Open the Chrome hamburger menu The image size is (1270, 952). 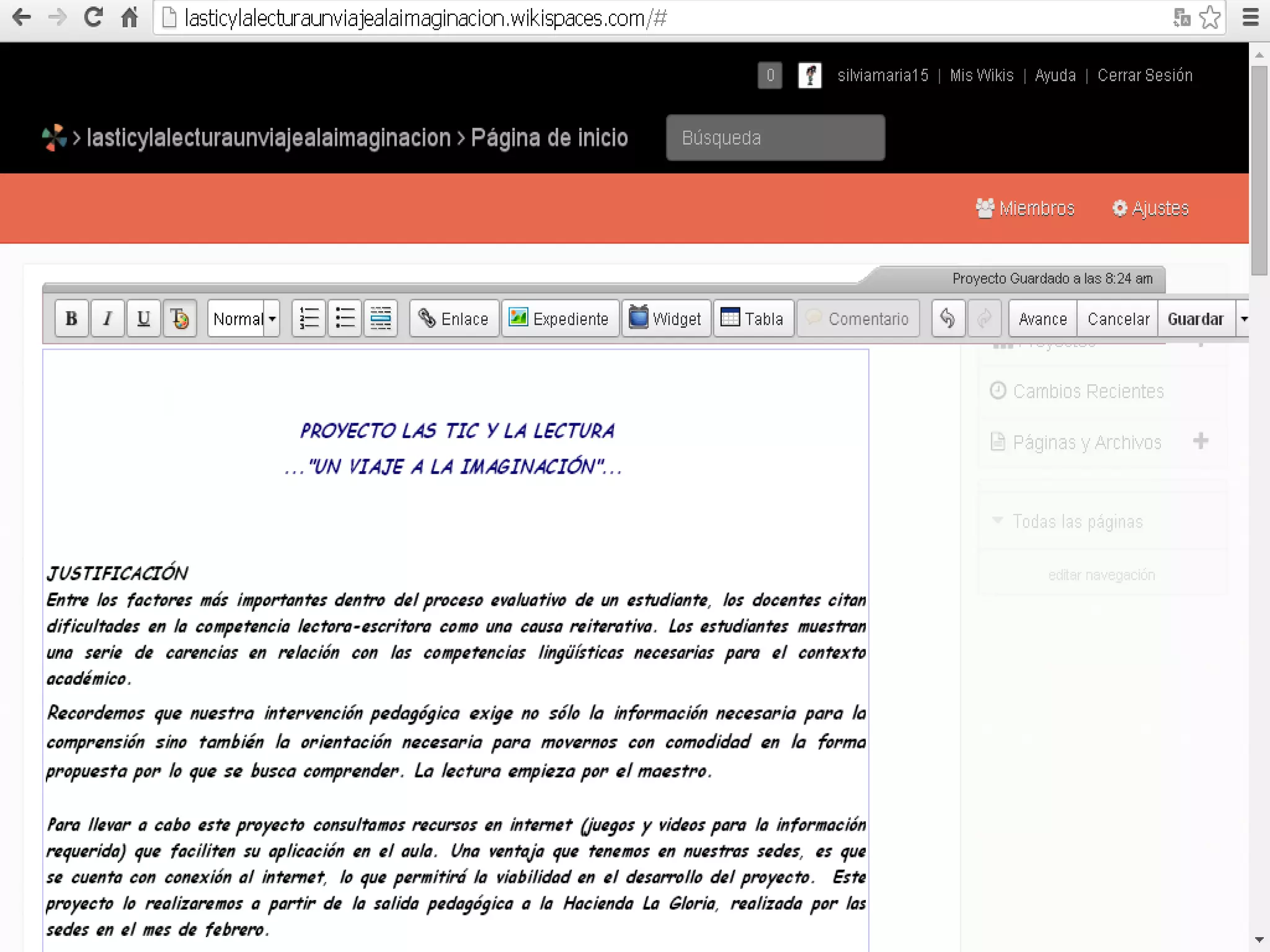(x=1250, y=17)
